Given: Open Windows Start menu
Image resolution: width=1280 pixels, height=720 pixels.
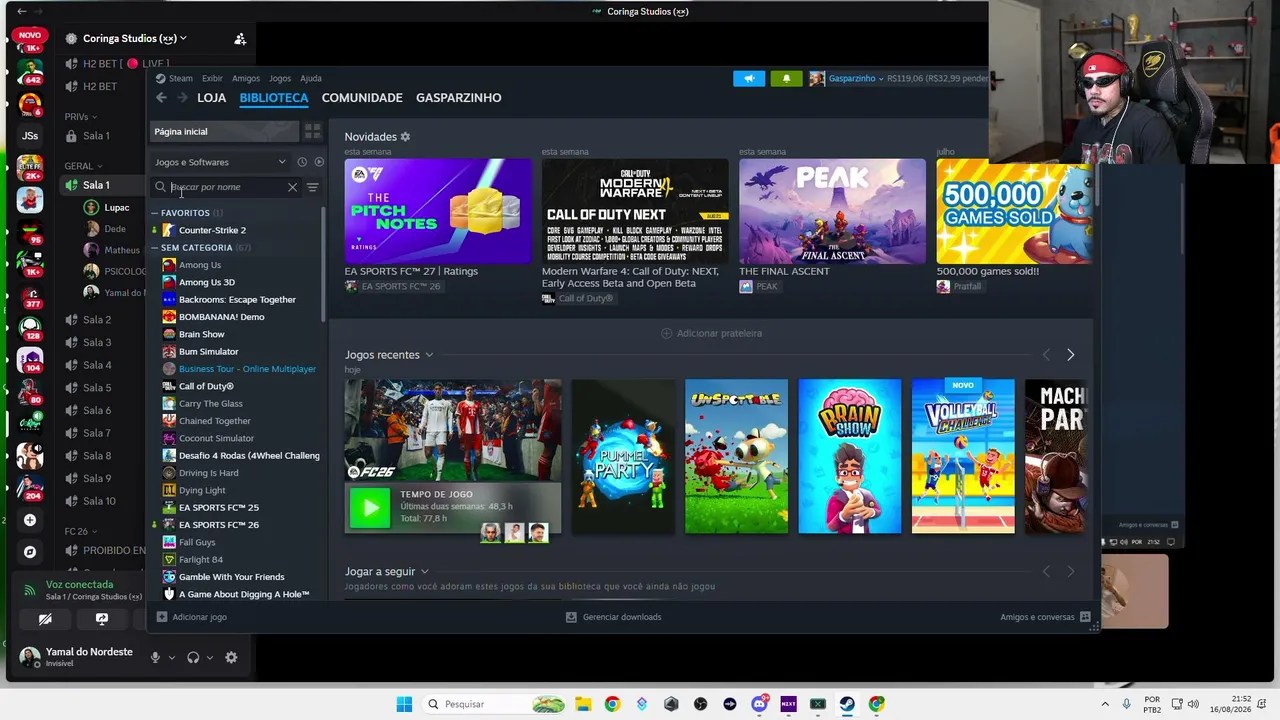Looking at the screenshot, I should [404, 704].
